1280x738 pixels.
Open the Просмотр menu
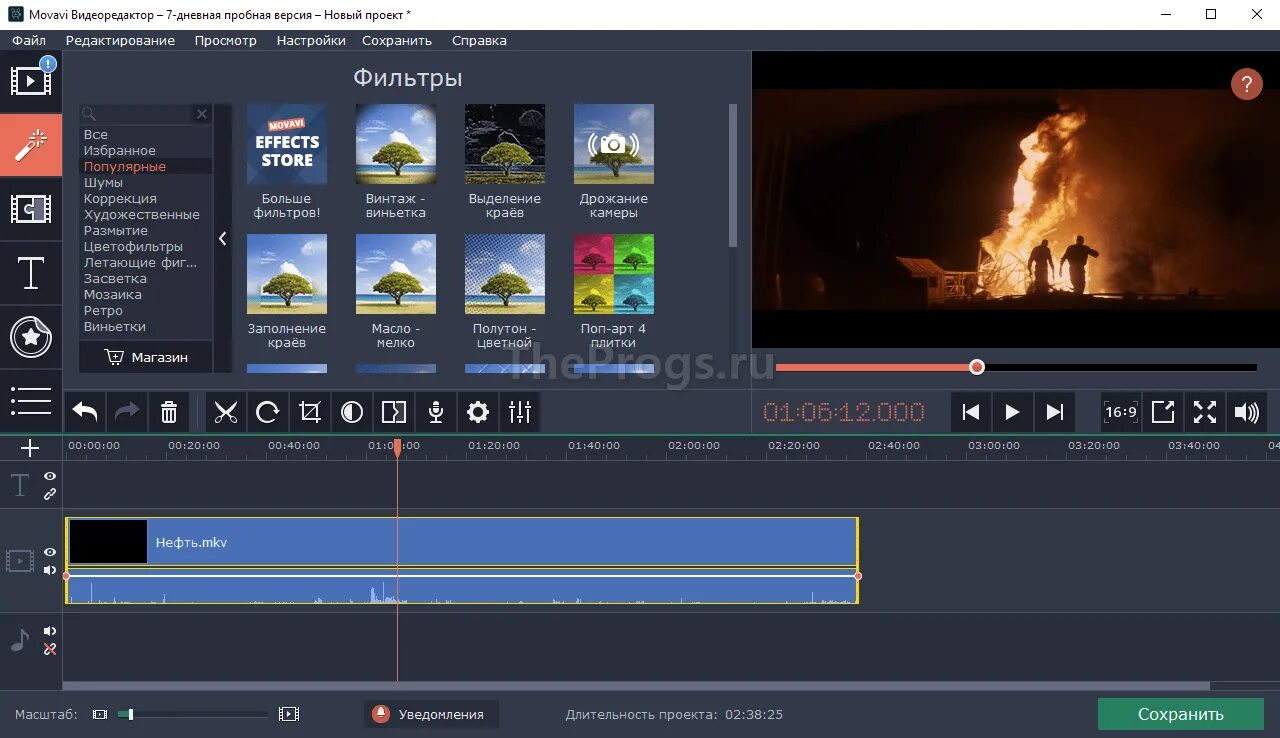point(226,41)
